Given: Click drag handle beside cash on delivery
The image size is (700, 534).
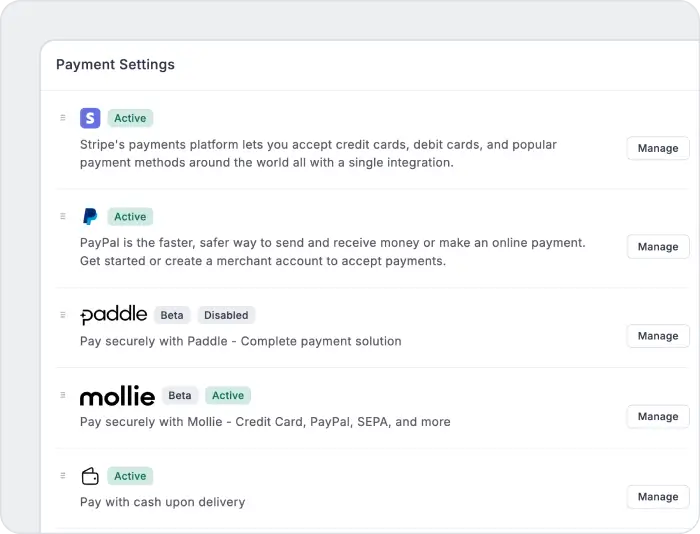Looking at the screenshot, I should (63, 476).
